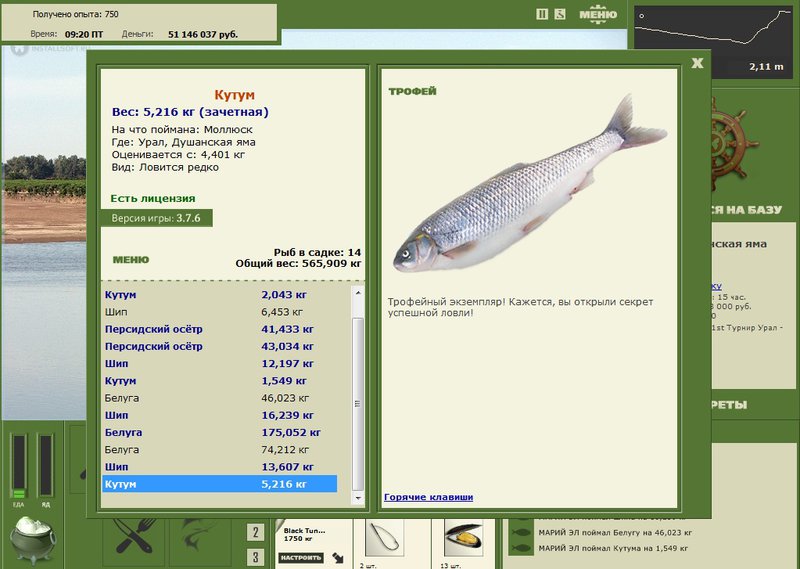Click the Настроить button for Black Tuna rod
Screen dimensions: 800x569
[301, 558]
